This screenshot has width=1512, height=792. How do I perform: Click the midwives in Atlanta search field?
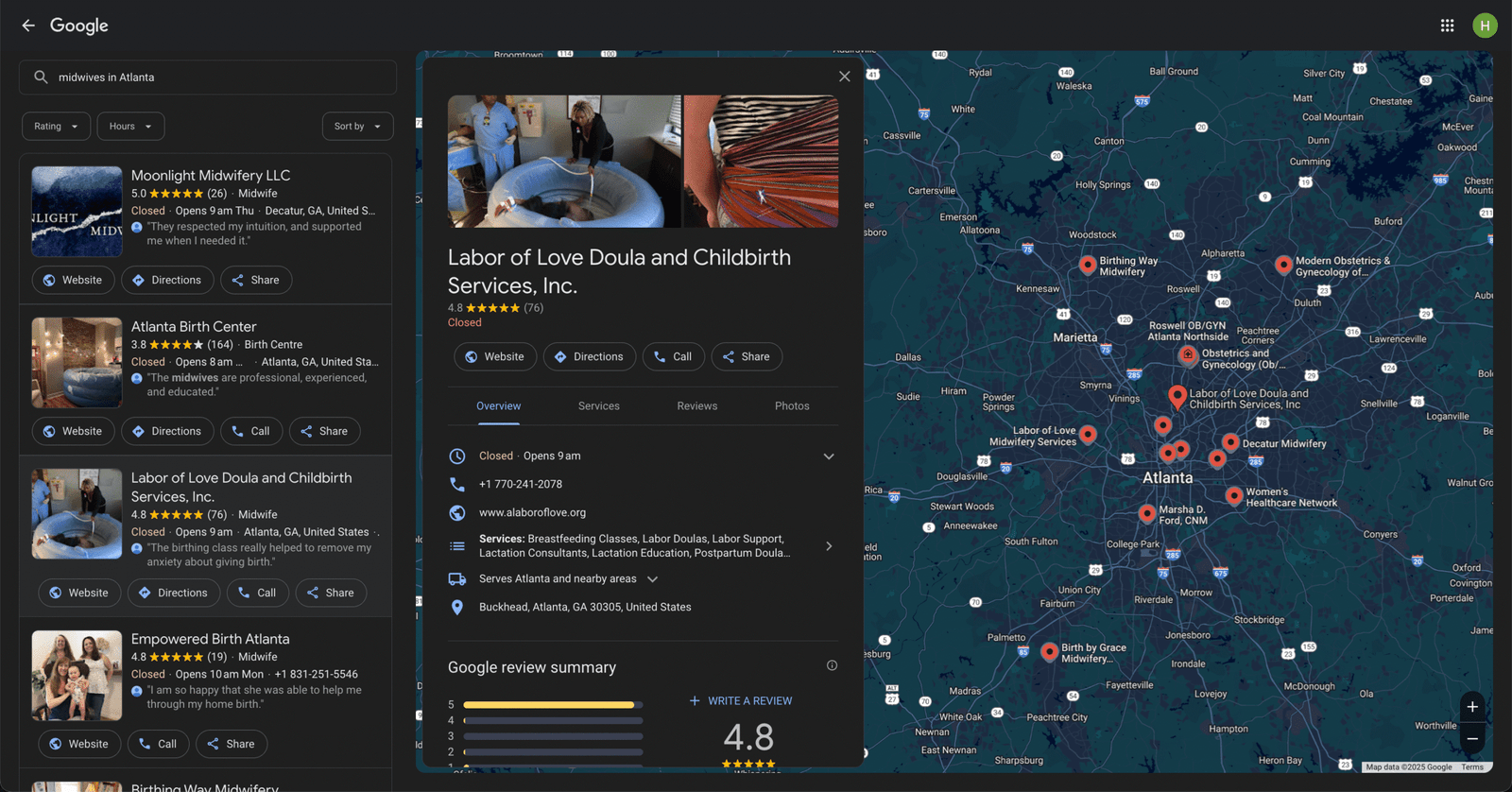208,77
